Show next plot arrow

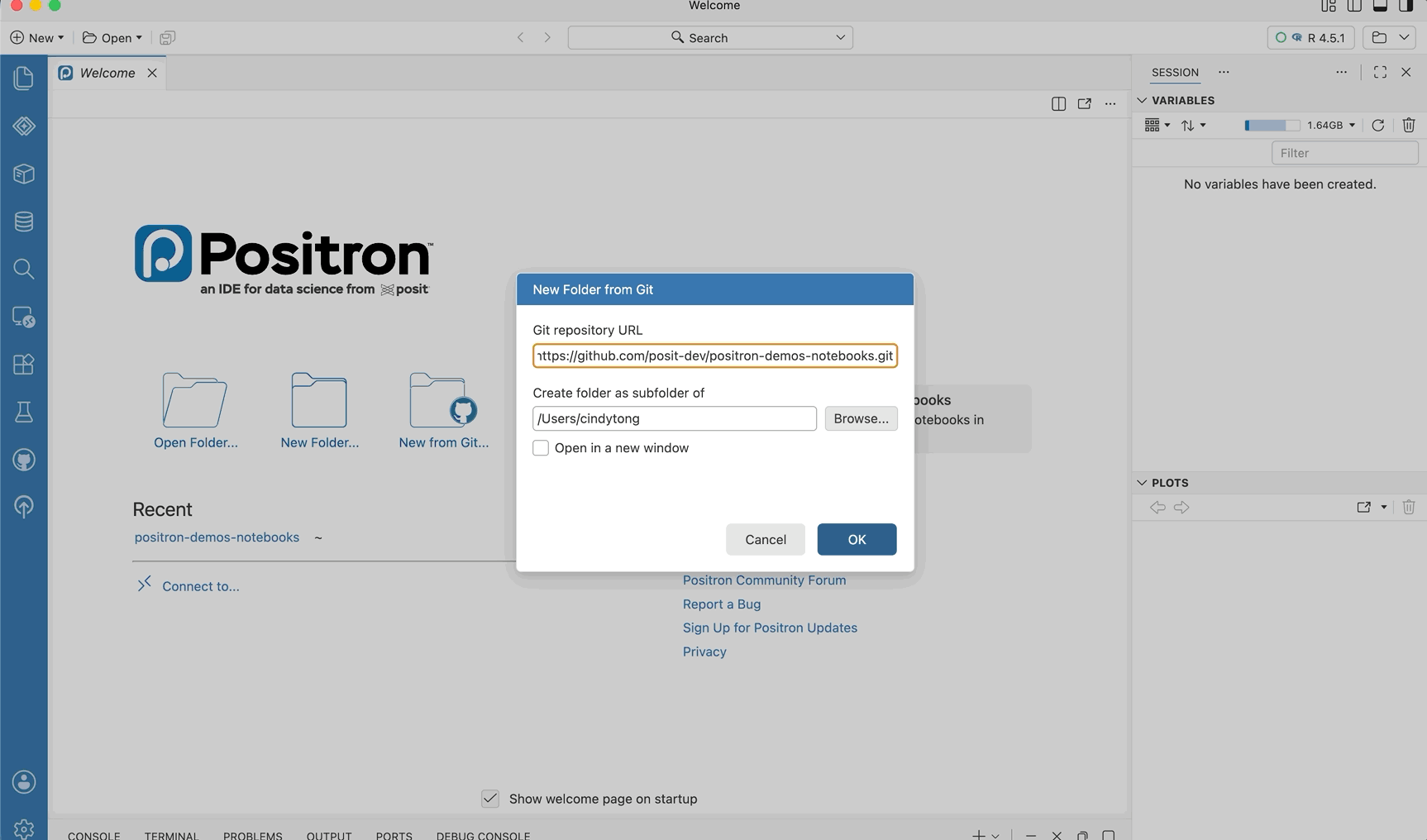pyautogui.click(x=1181, y=508)
